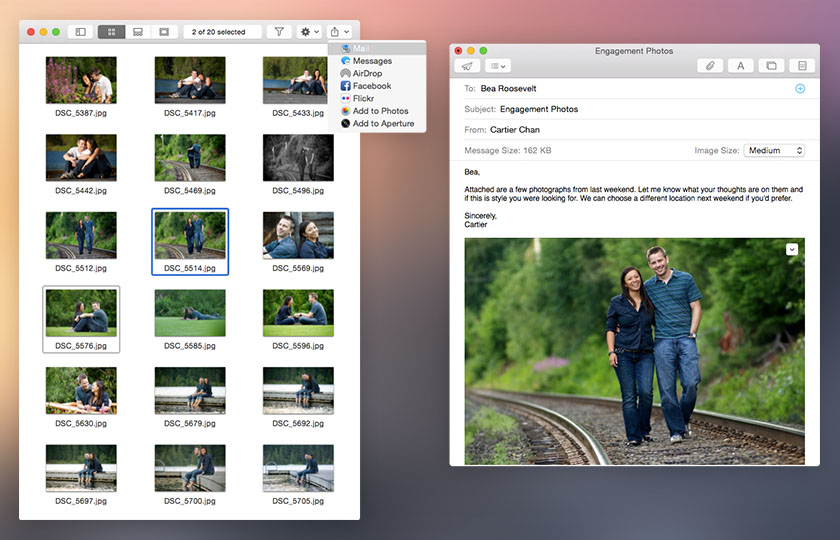This screenshot has width=840, height=540.
Task: Select the DSC_5585.jpg thumbnail
Action: tap(190, 313)
